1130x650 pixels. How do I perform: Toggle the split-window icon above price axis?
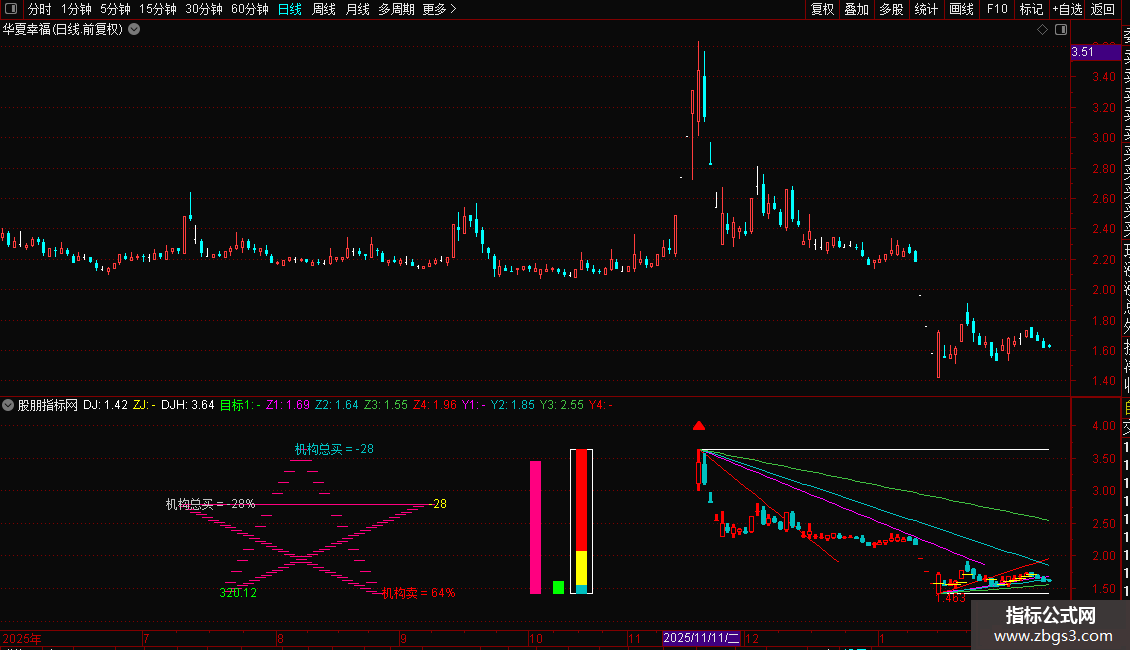click(1061, 30)
